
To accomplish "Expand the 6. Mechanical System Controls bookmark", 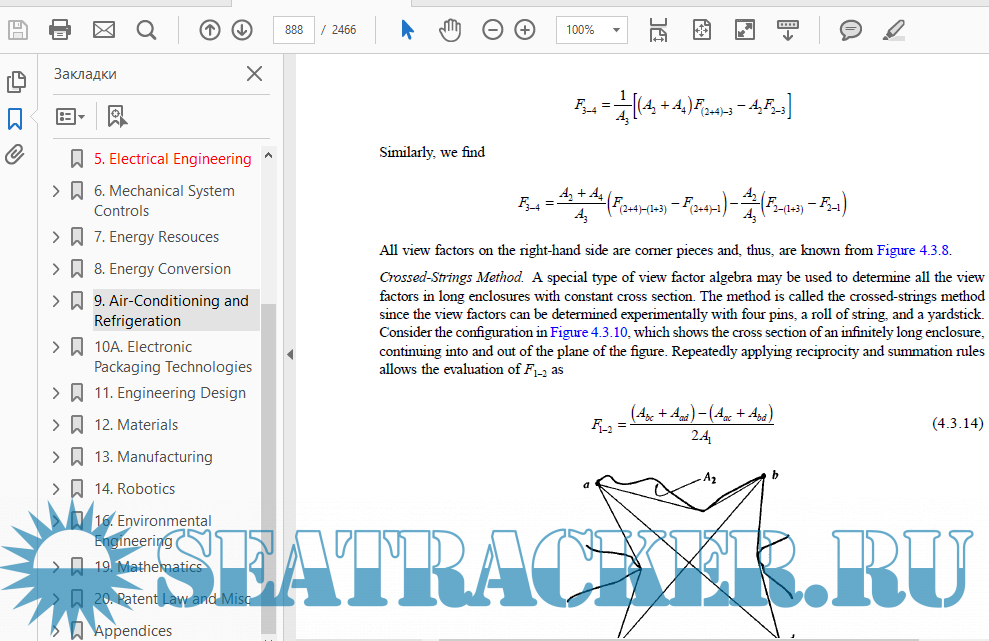I will click(x=56, y=191).
